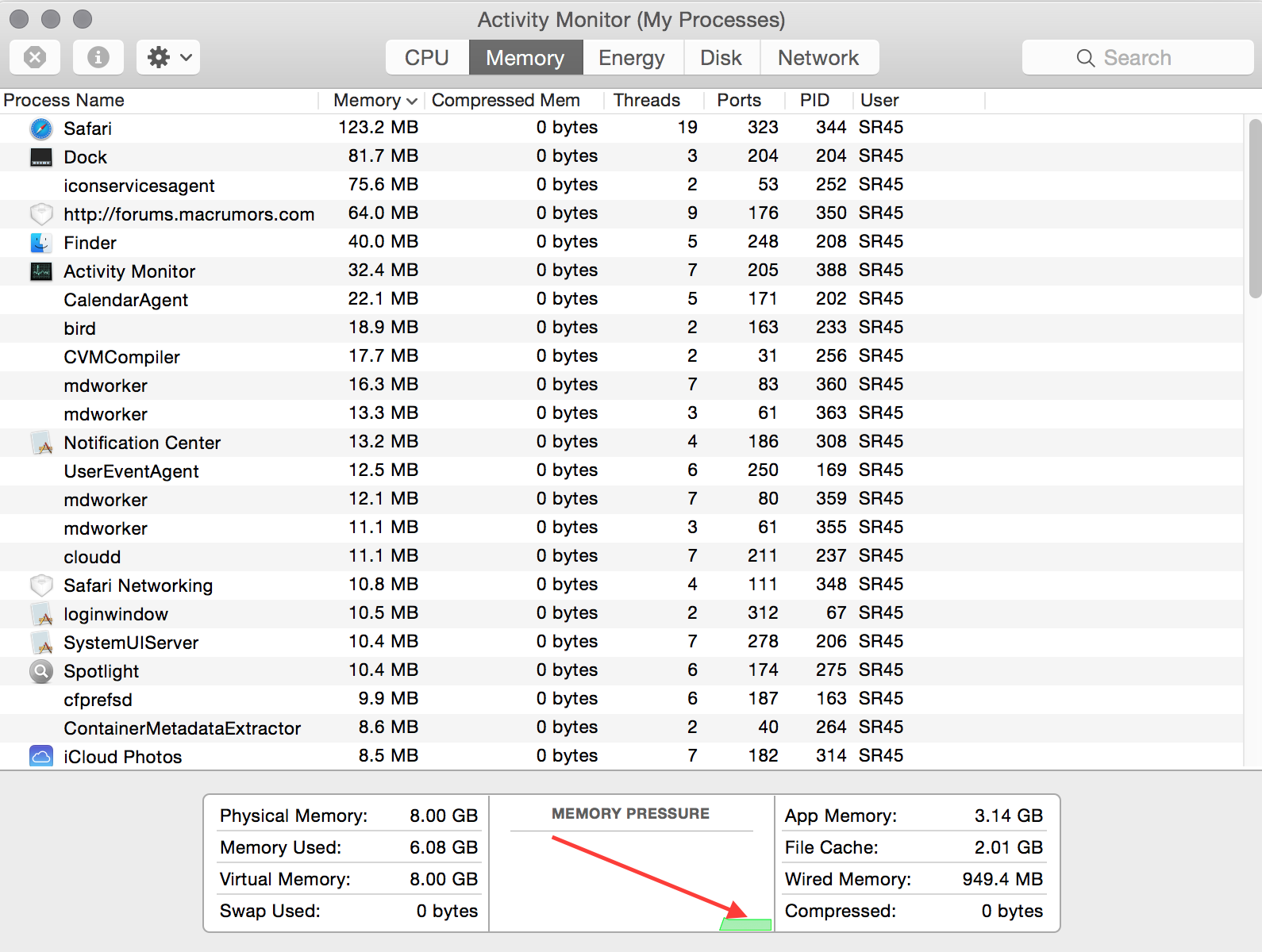Click the MEMORY PRESSURE heading label

pos(631,814)
